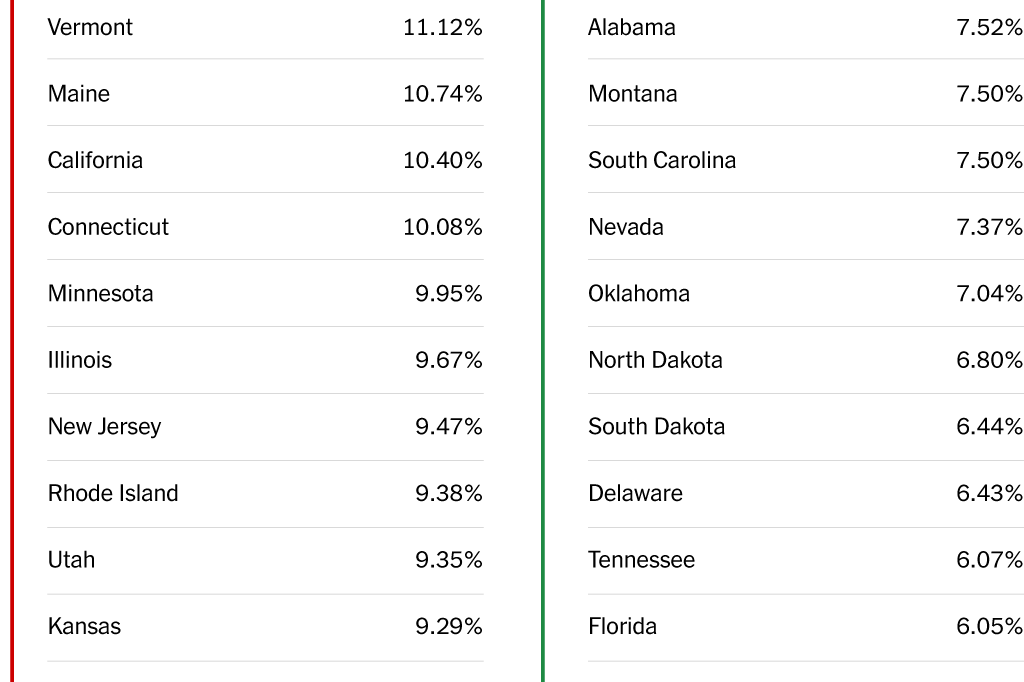Click California in the left list
Viewport: 1024px width, 682px height.
pos(95,160)
